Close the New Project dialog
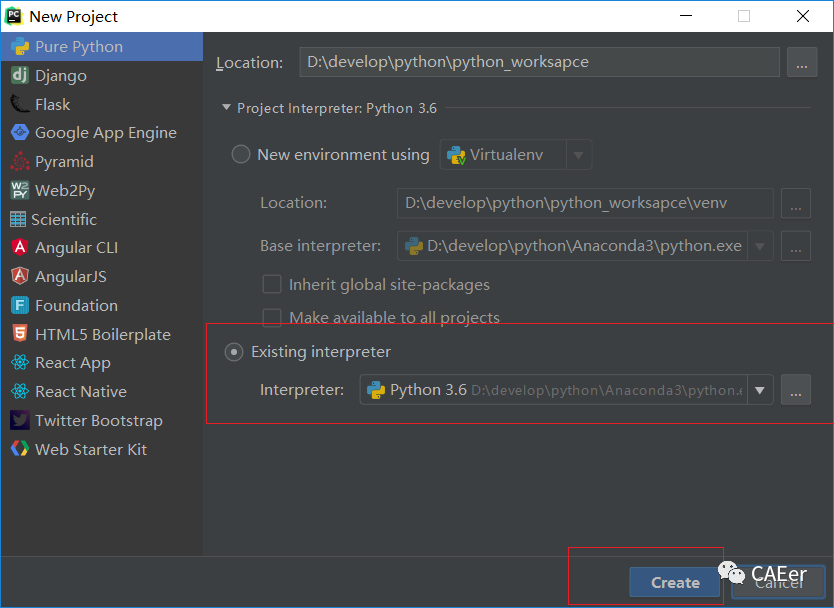This screenshot has width=834, height=608. tap(803, 16)
